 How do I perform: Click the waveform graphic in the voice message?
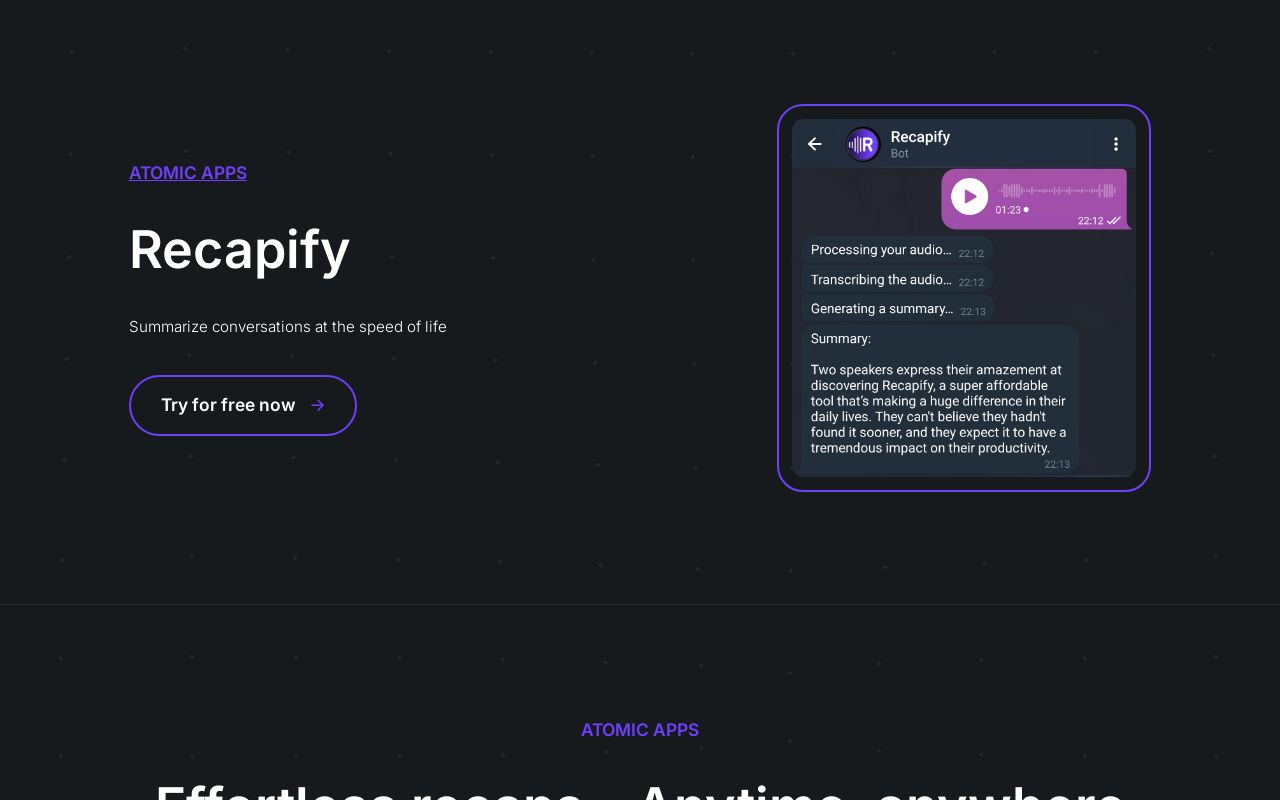pyautogui.click(x=1057, y=190)
